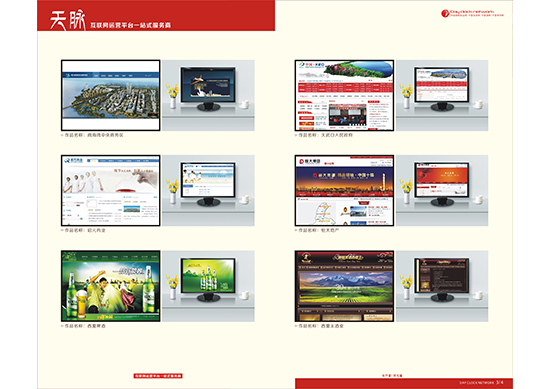Click the caption under the pharmaceutical screenshot
Image resolution: width=550 pixels, height=389 pixels.
(83, 230)
